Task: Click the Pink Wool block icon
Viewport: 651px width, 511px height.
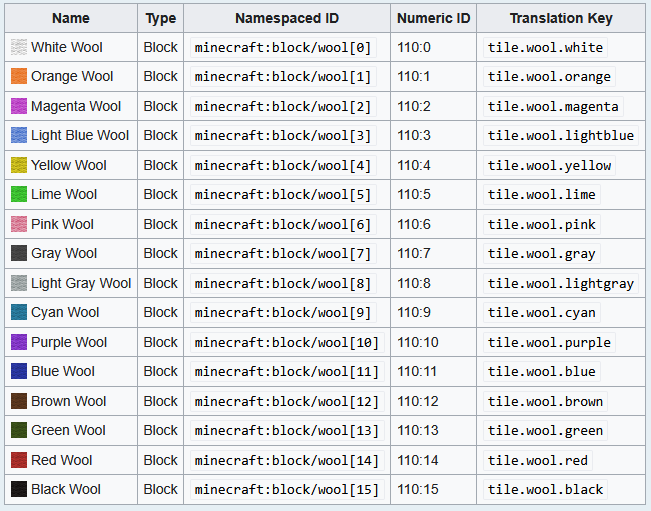Action: [19, 224]
